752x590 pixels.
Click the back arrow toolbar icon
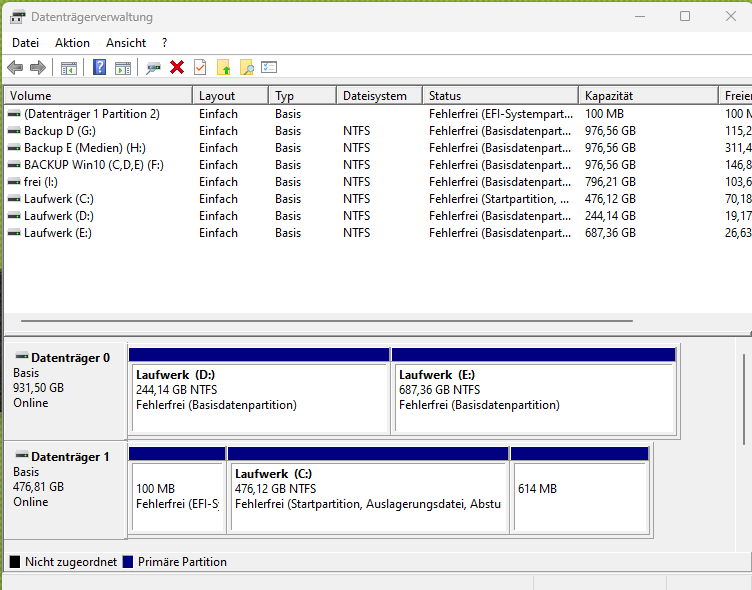15,67
